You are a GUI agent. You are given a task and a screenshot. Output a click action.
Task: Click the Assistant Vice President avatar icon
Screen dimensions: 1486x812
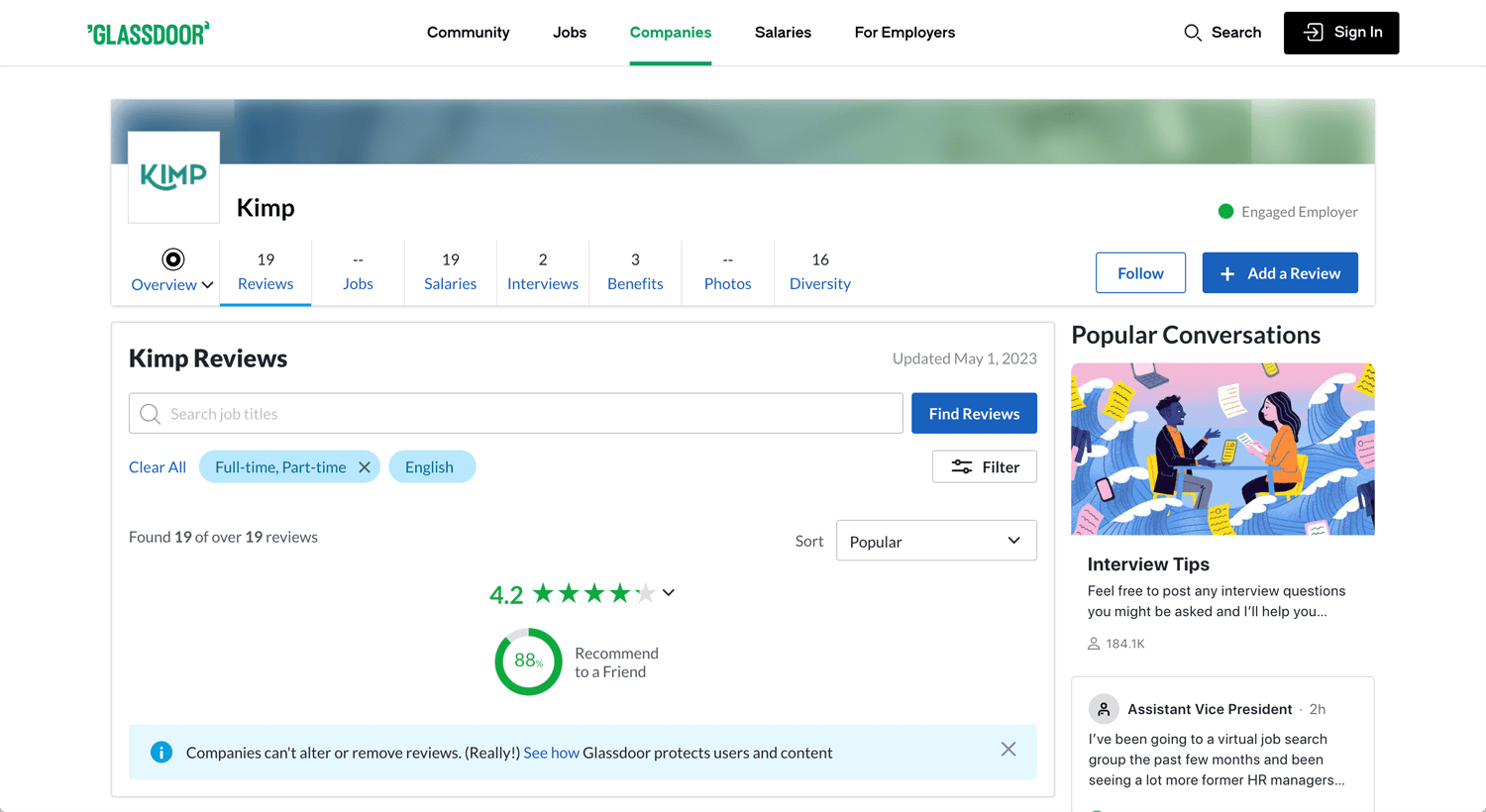(x=1104, y=709)
